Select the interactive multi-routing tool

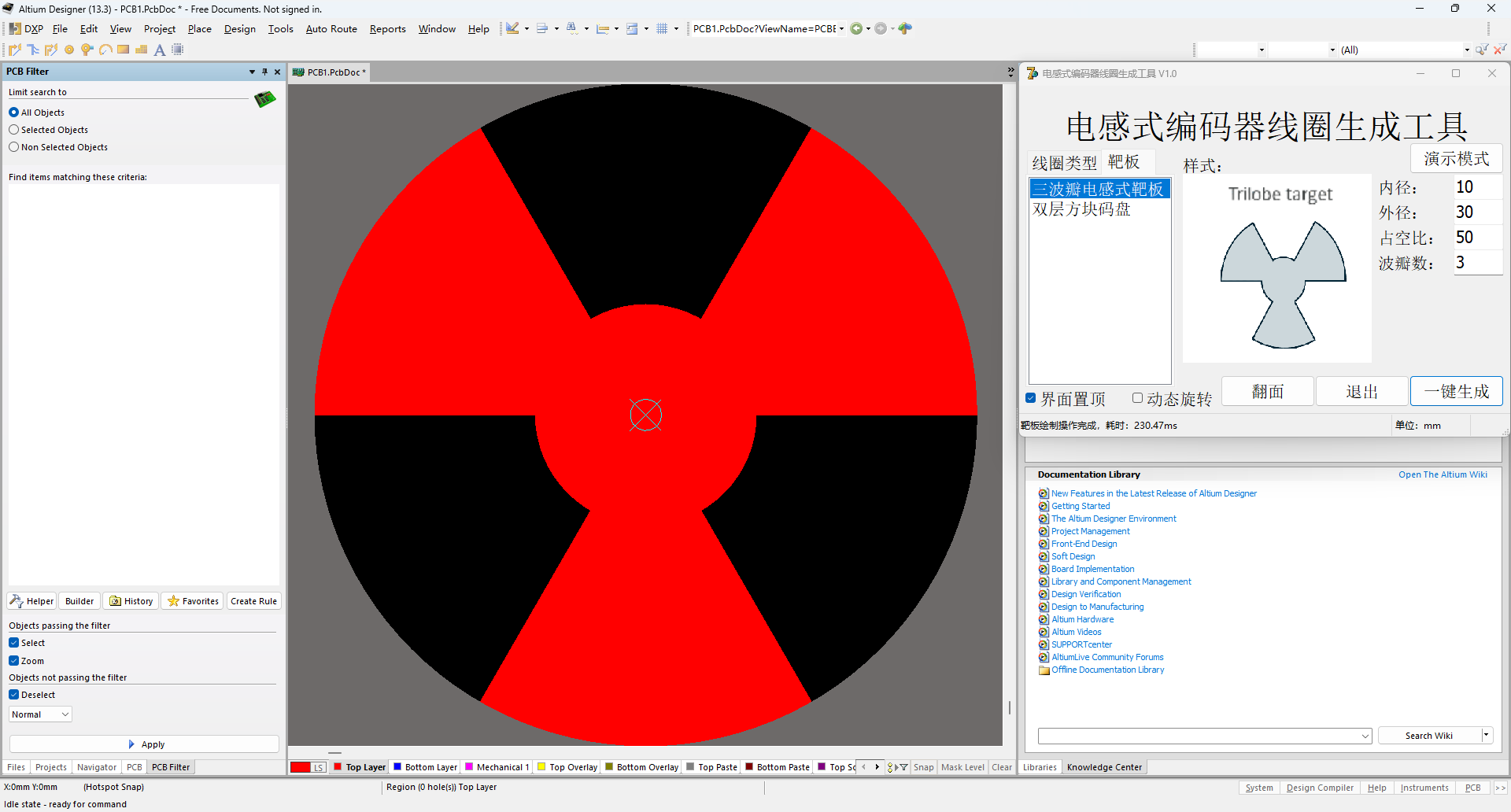coord(33,50)
